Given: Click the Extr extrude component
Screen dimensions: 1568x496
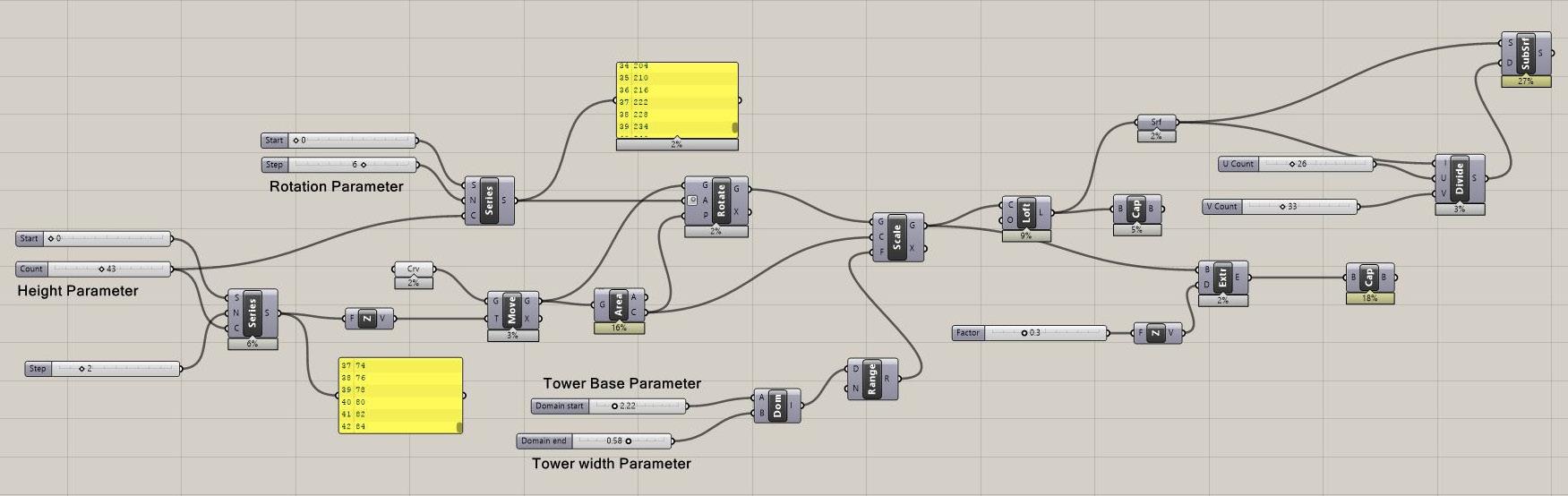Looking at the screenshot, I should (x=1223, y=278).
